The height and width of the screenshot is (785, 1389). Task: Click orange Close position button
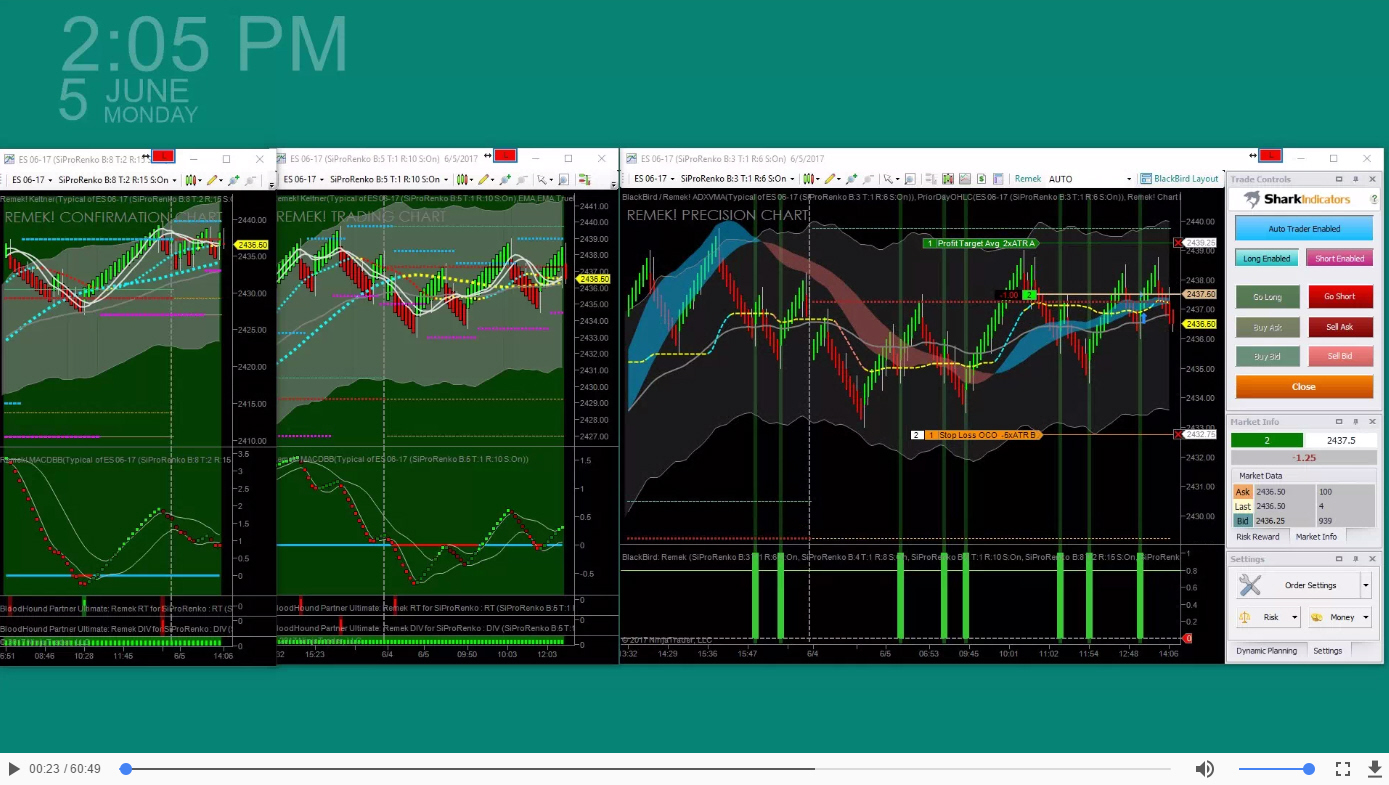pos(1304,386)
